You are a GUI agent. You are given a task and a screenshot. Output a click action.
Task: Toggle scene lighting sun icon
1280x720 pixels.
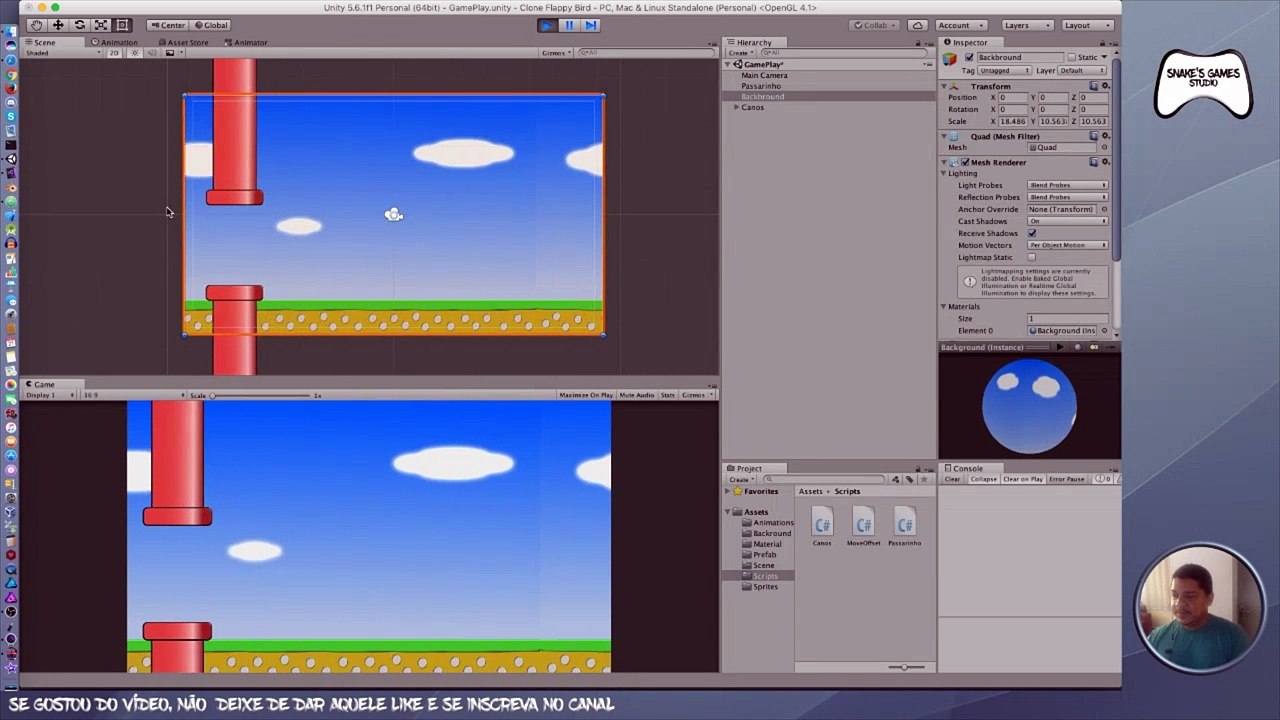tap(134, 53)
